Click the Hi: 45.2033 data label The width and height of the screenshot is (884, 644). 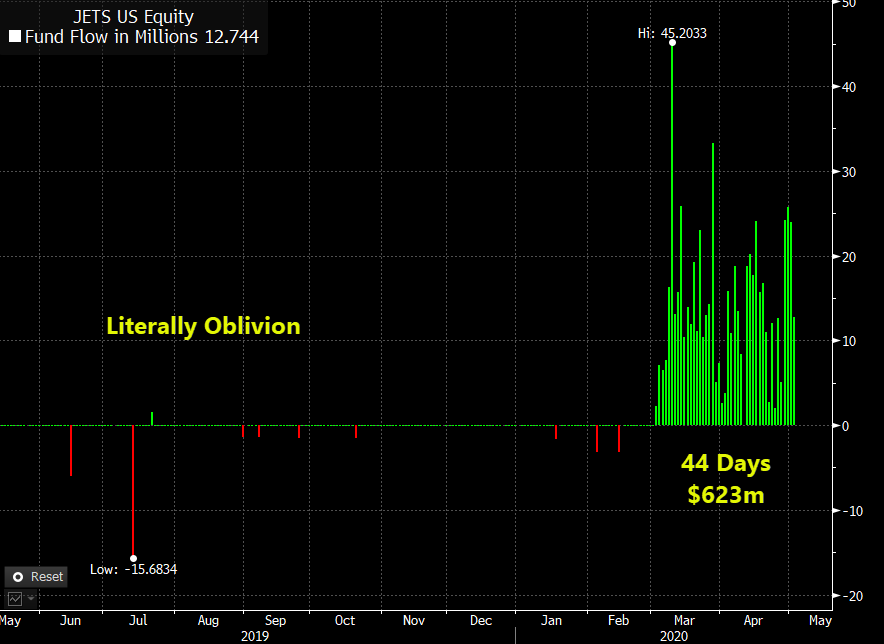tap(672, 33)
